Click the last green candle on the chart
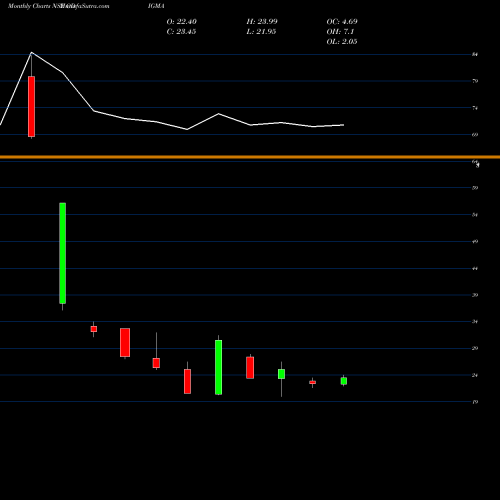 coord(344,381)
